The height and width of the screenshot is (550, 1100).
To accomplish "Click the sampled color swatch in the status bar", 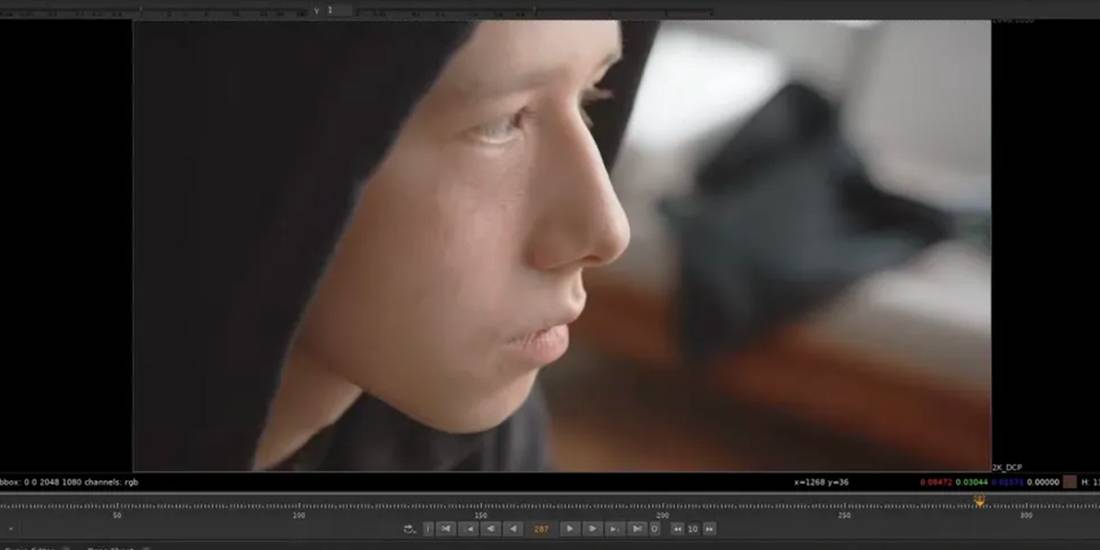I will click(x=1070, y=482).
